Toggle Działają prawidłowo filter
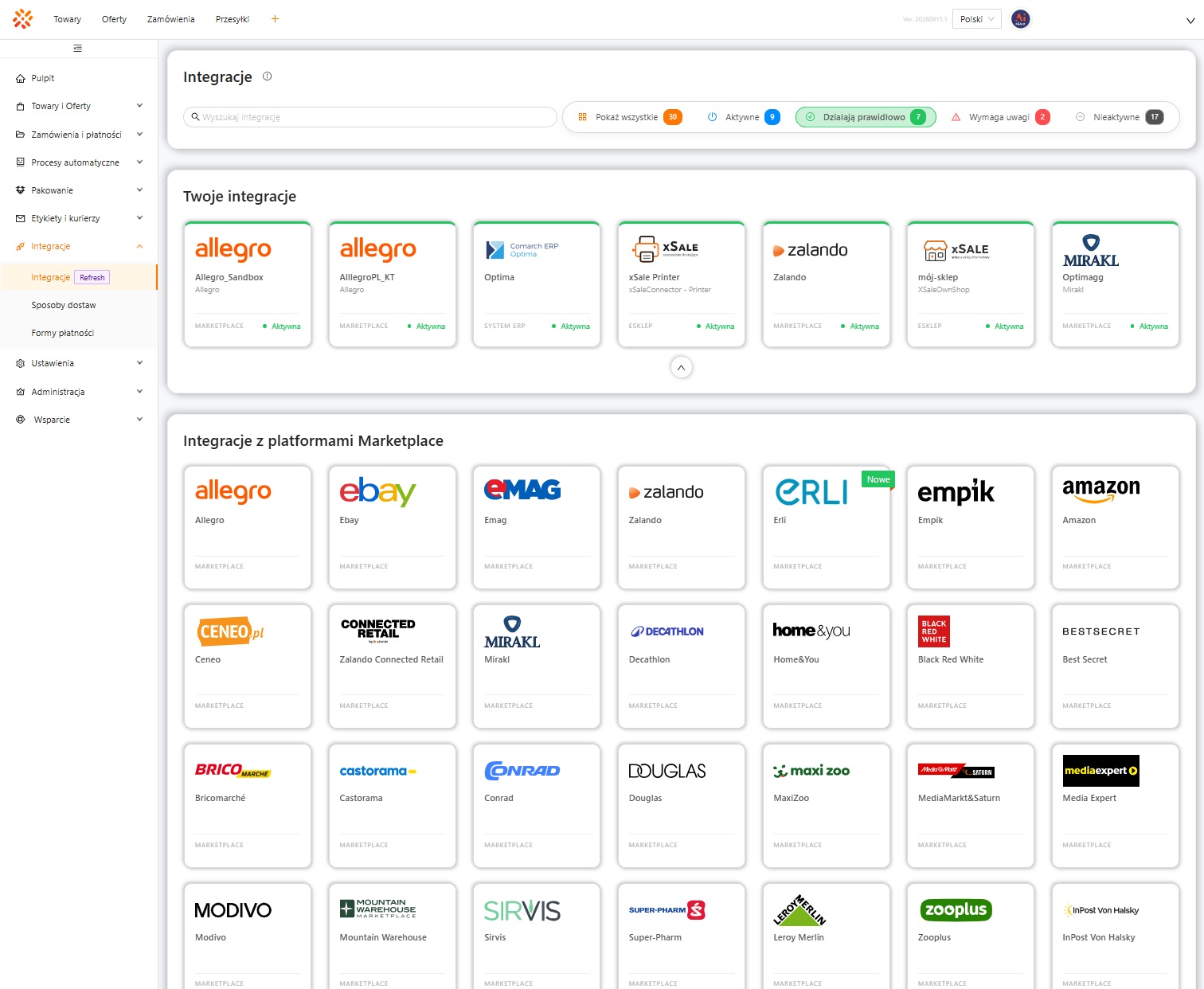 click(x=866, y=117)
